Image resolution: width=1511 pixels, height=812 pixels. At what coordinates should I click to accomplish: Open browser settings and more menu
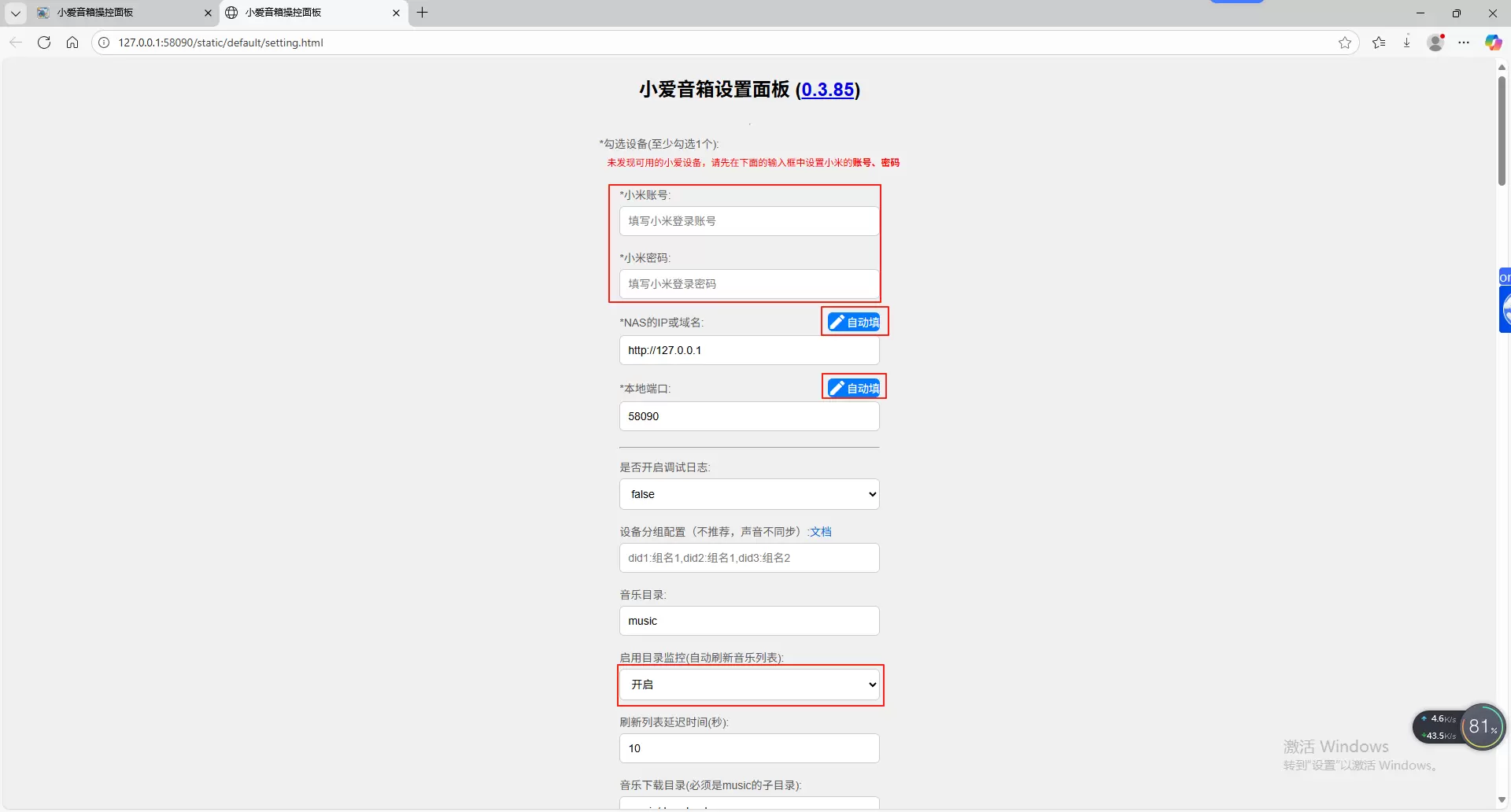tap(1464, 42)
